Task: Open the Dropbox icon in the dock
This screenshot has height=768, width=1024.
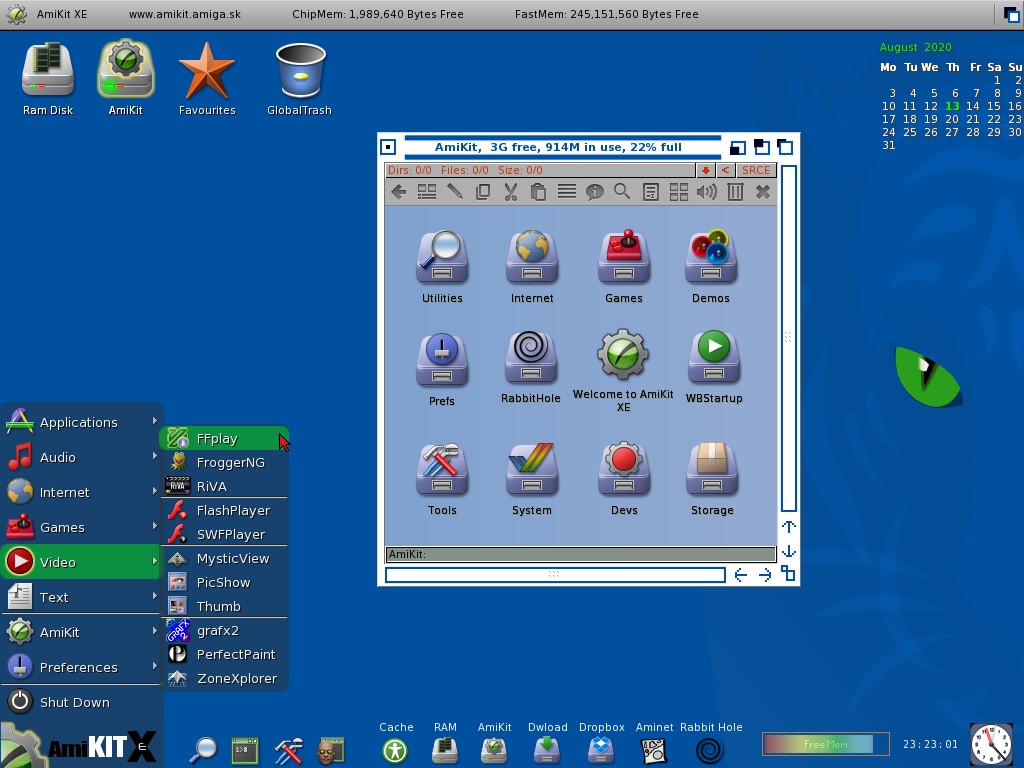Action: (x=601, y=749)
